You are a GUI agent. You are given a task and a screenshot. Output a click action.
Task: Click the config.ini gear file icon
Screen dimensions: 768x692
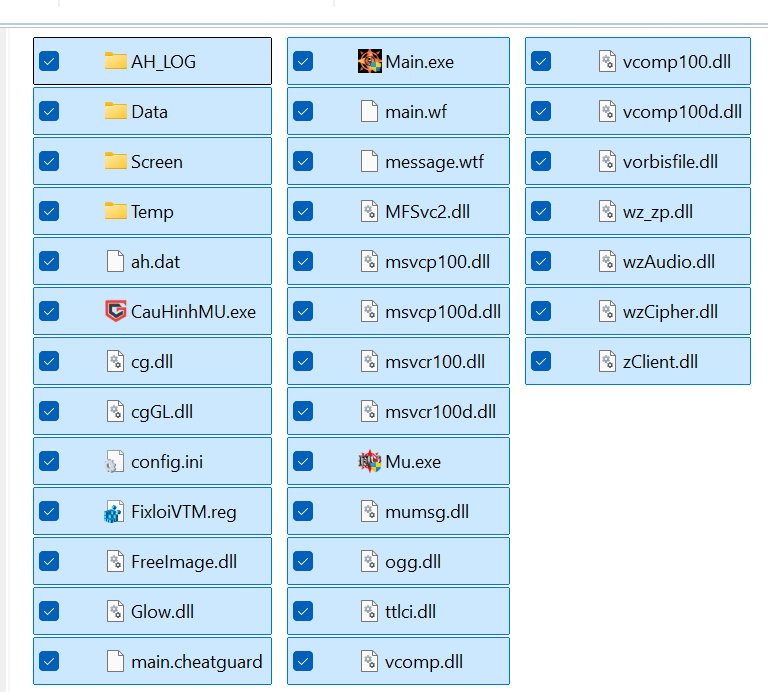[115, 461]
